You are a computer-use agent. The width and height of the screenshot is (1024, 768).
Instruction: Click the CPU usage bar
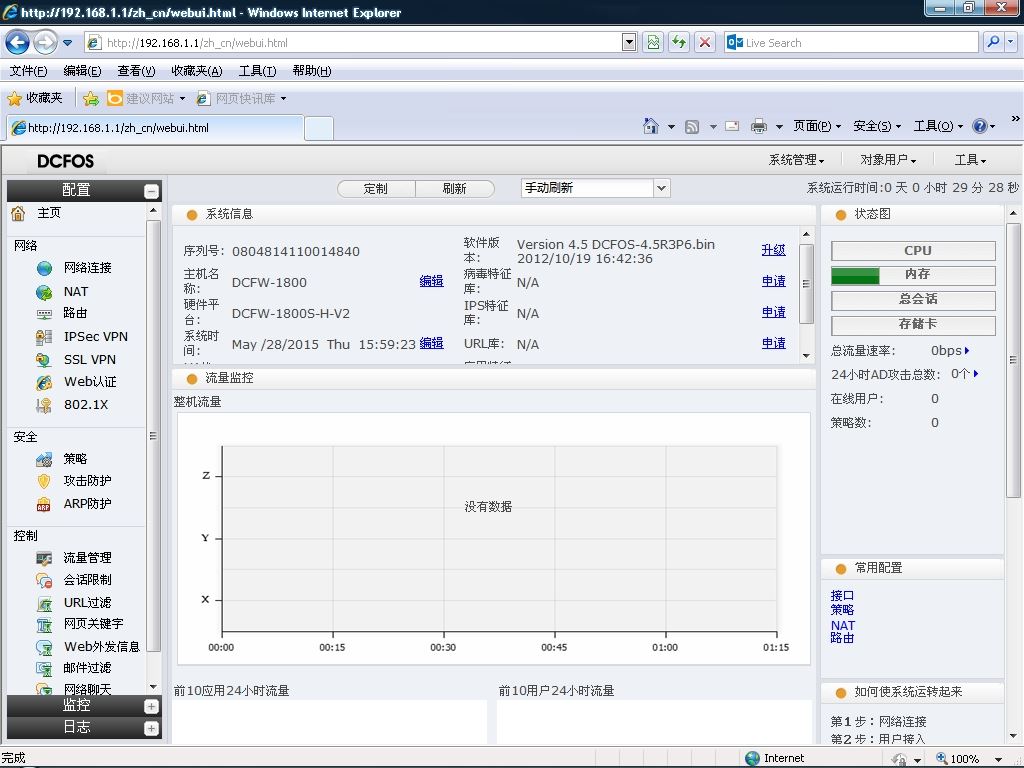[913, 251]
